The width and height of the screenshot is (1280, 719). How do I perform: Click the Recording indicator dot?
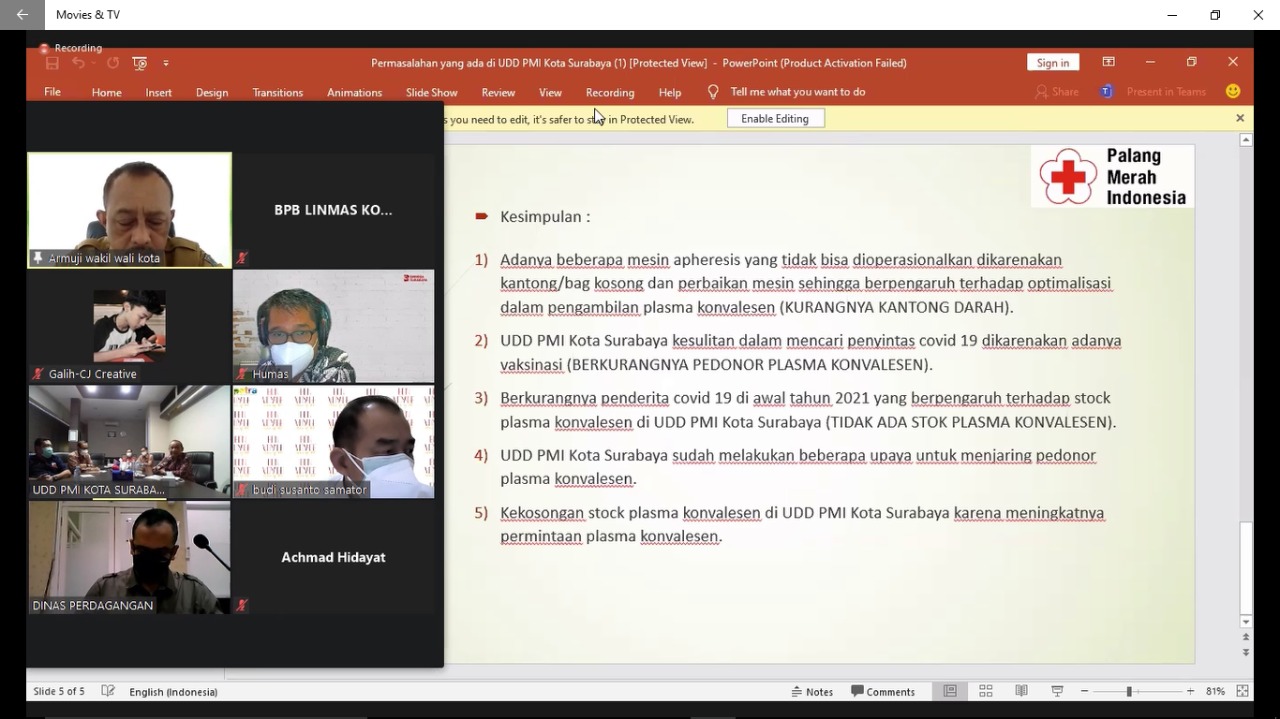(x=43, y=48)
